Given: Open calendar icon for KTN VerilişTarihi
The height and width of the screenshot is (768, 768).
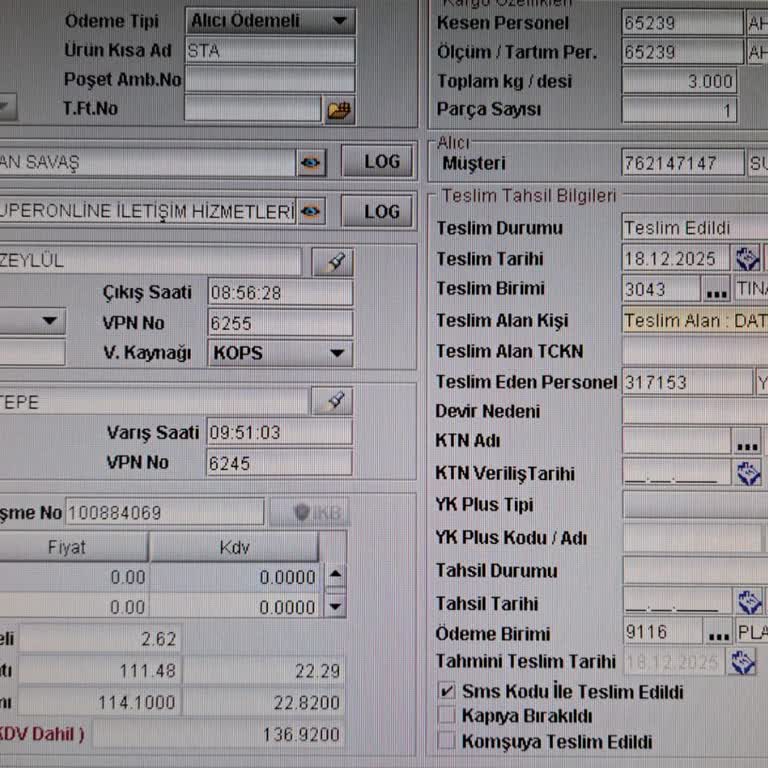Looking at the screenshot, I should click(747, 474).
